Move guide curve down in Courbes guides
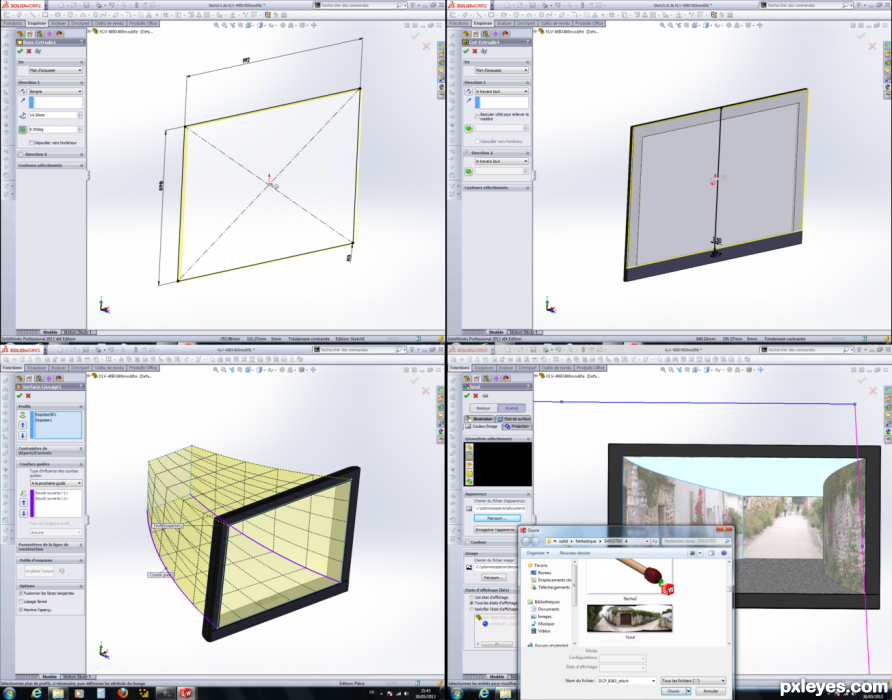892x700 pixels. point(23,513)
